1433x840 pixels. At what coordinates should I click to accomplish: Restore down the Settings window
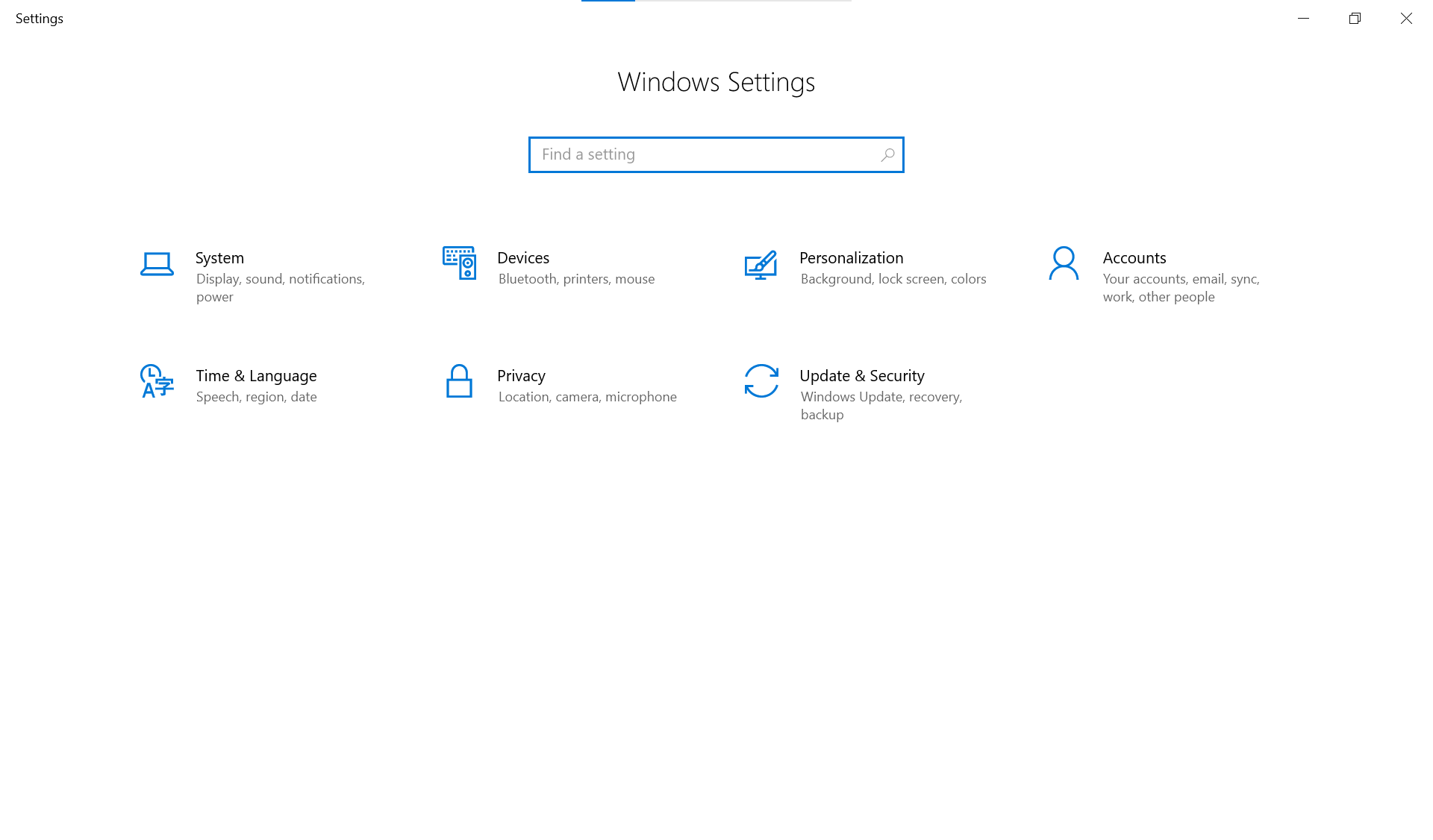click(x=1355, y=19)
